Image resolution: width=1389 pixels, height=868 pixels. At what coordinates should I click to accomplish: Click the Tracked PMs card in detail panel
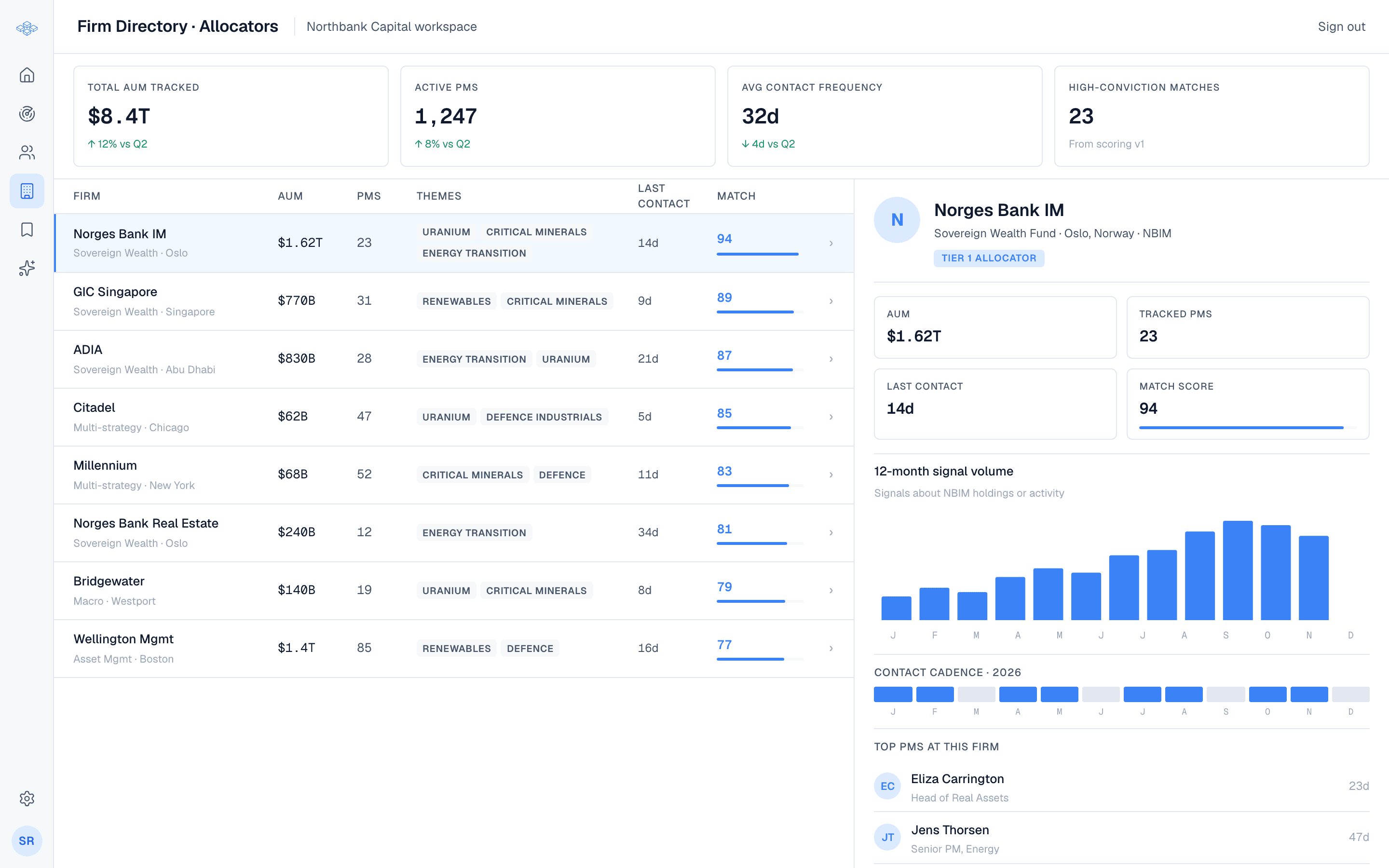[x=1248, y=327]
